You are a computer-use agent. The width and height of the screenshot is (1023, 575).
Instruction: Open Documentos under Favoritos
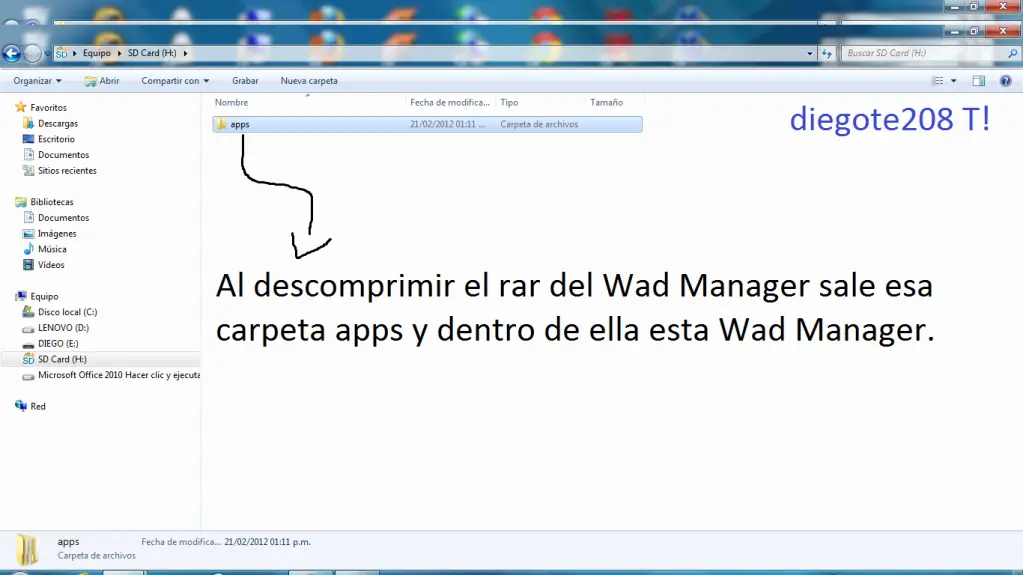(63, 155)
